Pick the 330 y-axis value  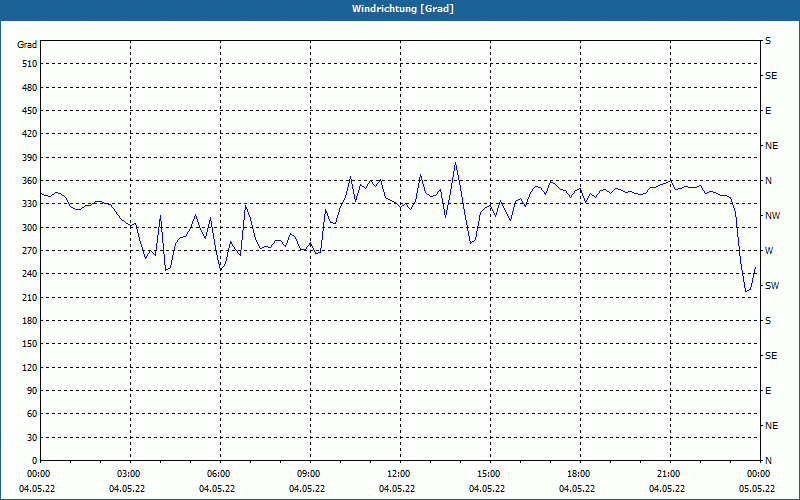30,204
